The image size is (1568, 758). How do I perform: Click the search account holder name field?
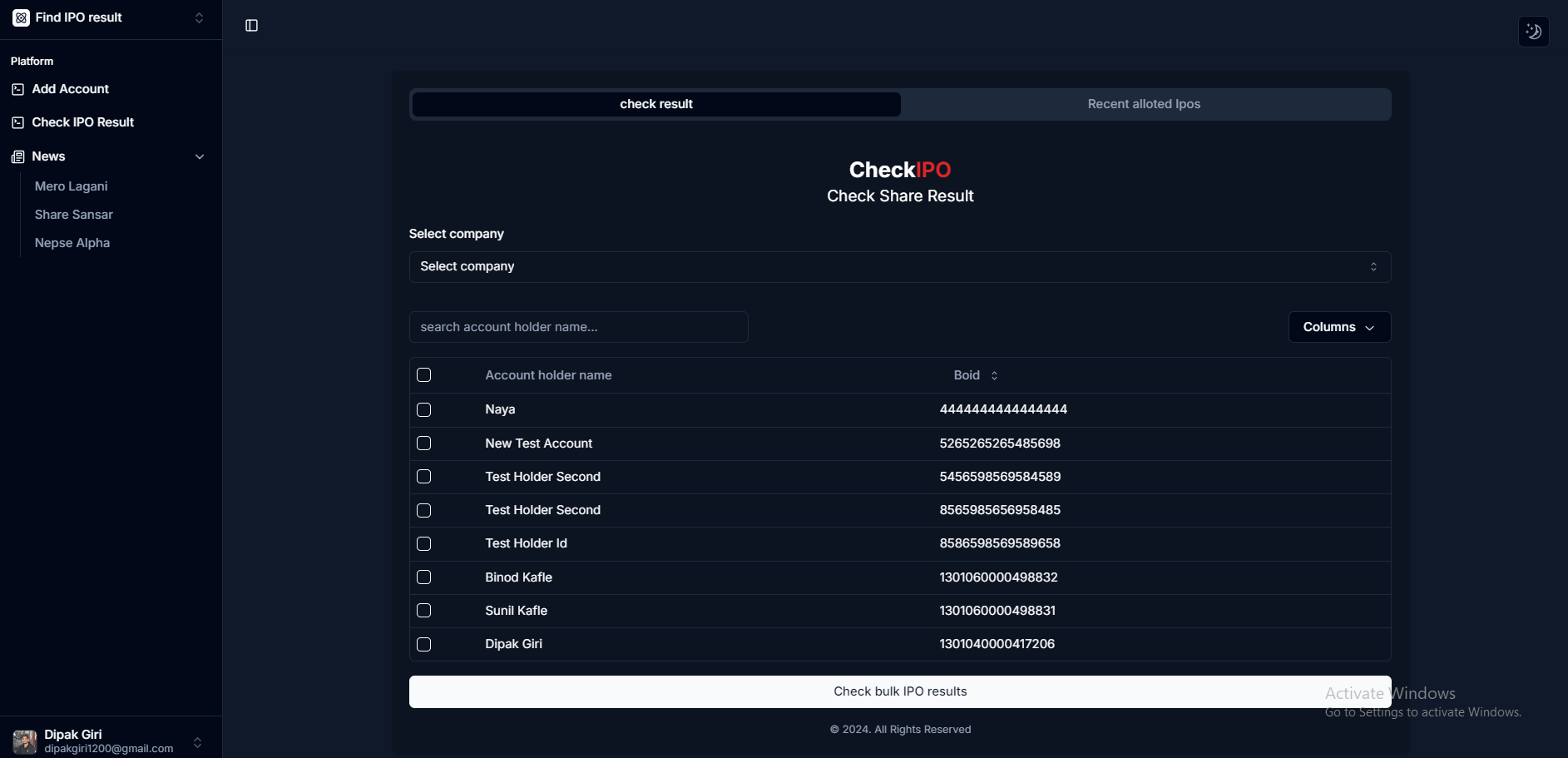pos(578,327)
